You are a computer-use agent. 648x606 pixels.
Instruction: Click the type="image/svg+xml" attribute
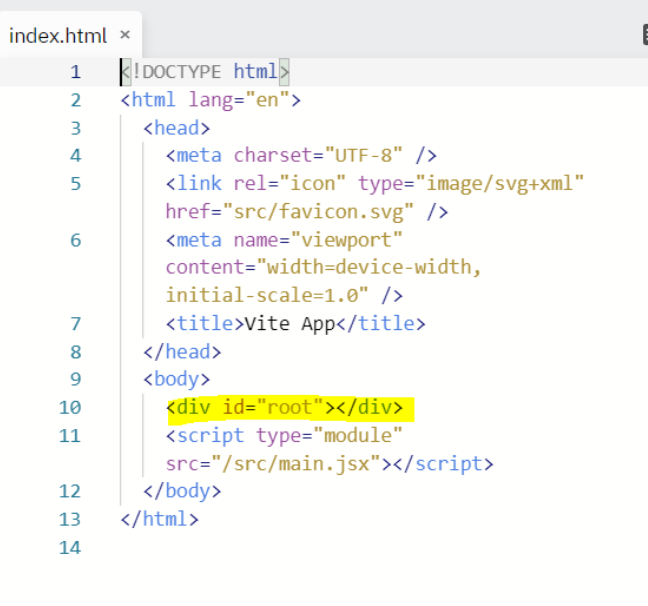[471, 184]
